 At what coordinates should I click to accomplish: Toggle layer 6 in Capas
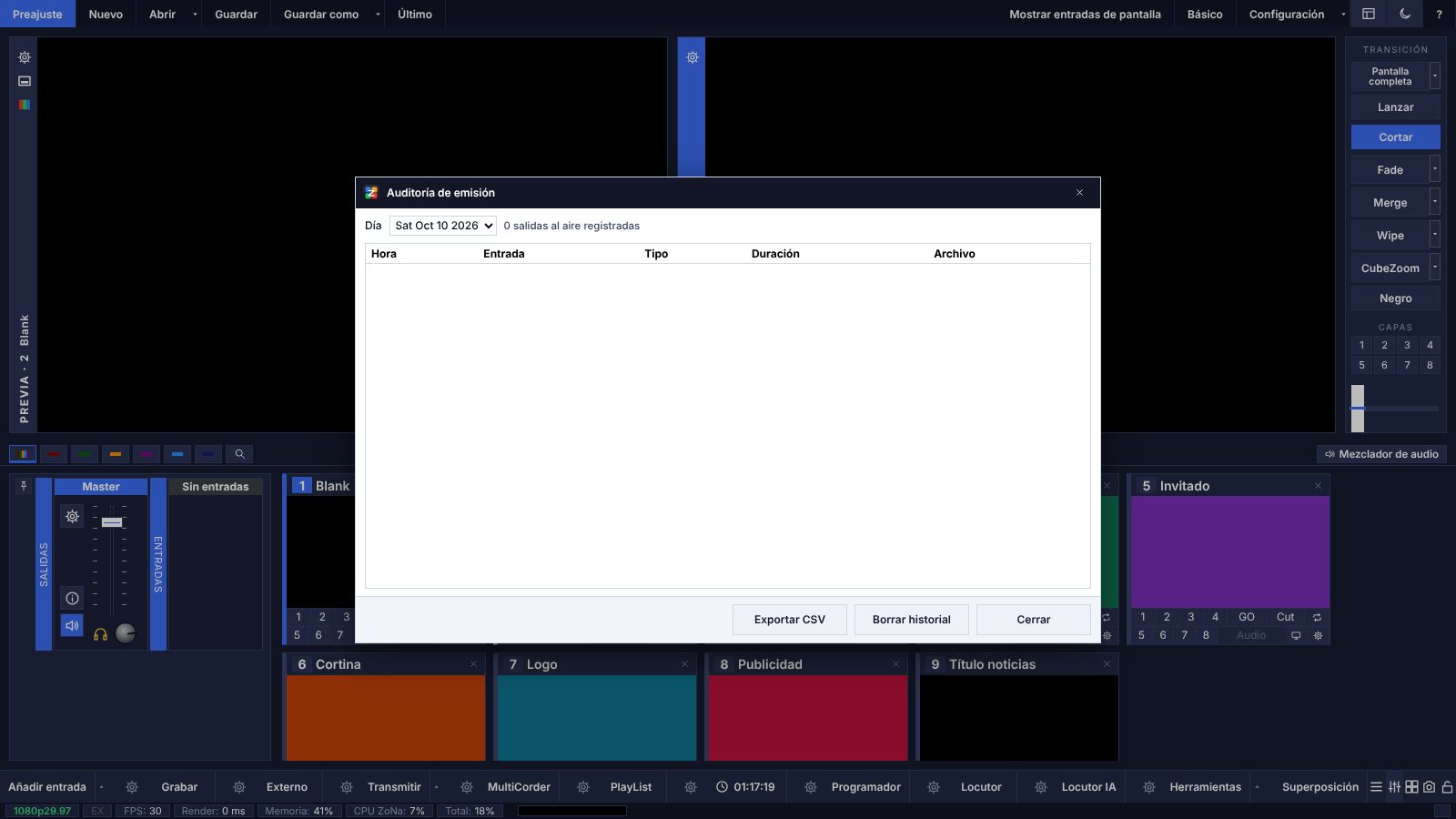click(1384, 365)
